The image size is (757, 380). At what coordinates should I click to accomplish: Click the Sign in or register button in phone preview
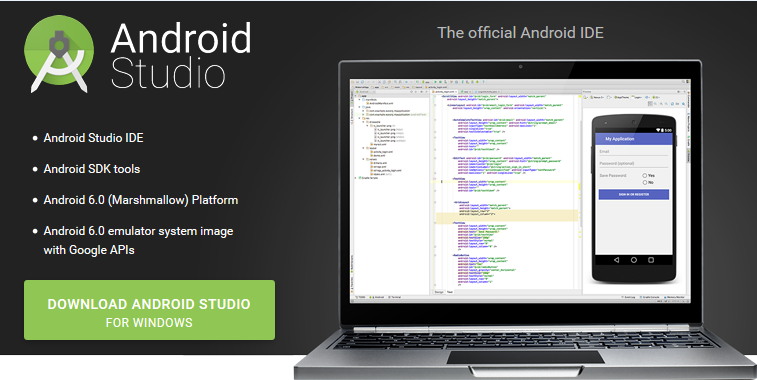coord(633,195)
